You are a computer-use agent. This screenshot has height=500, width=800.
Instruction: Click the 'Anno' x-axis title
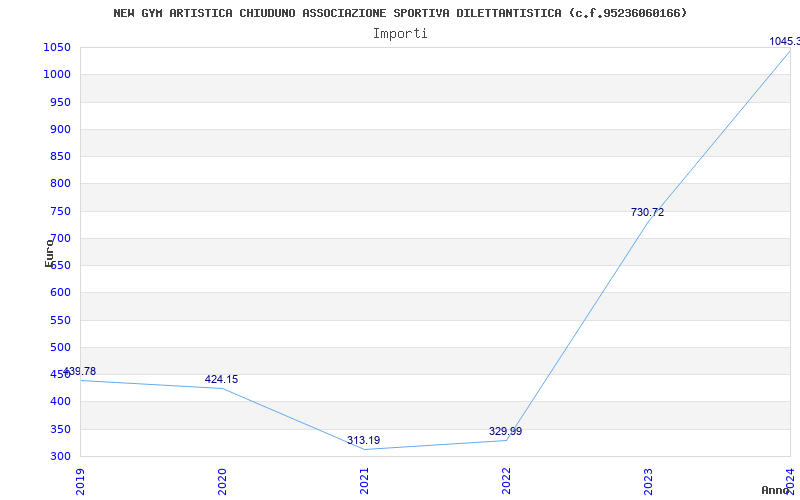pos(776,490)
